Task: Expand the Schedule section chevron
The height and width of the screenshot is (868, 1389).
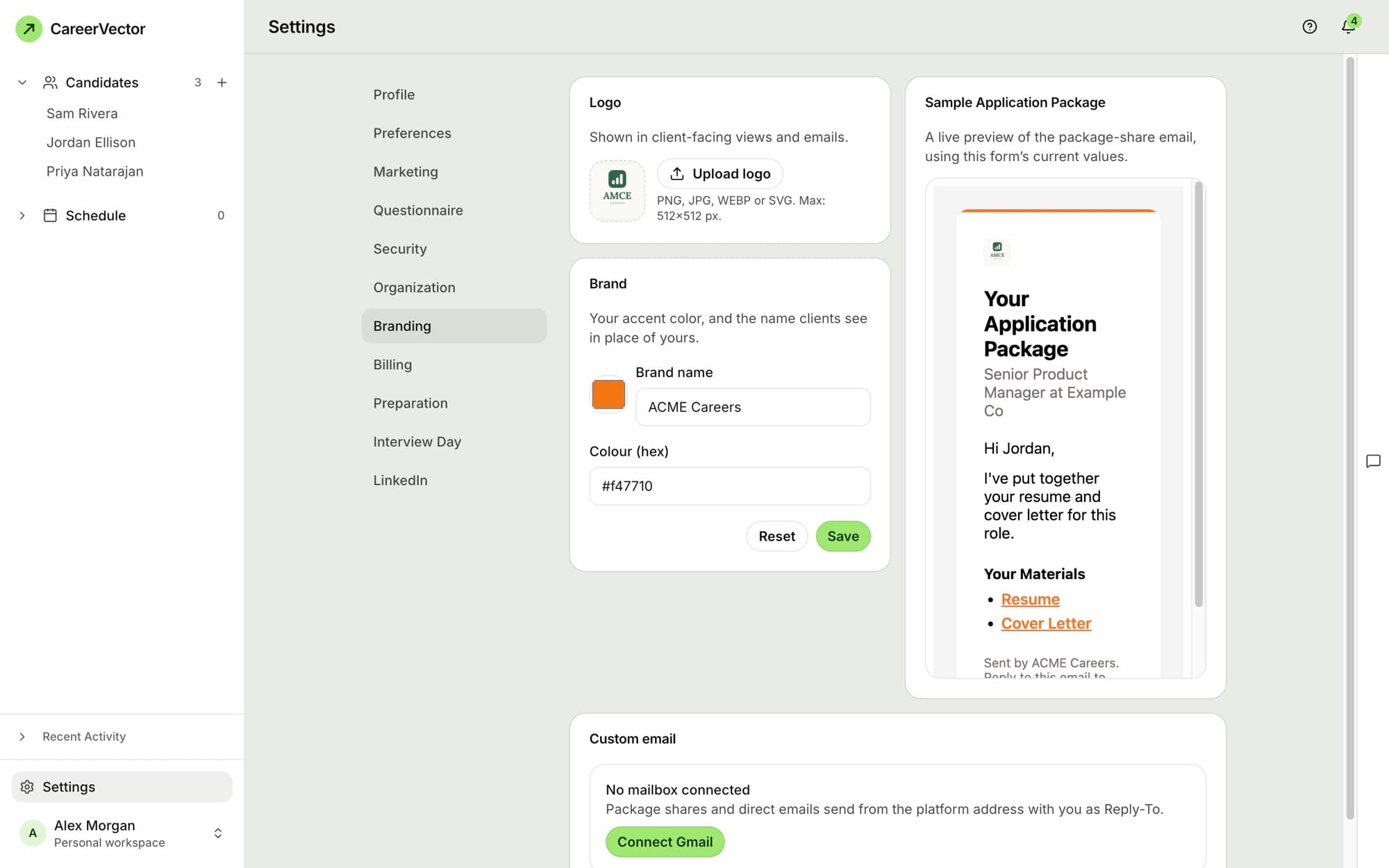Action: [22, 215]
